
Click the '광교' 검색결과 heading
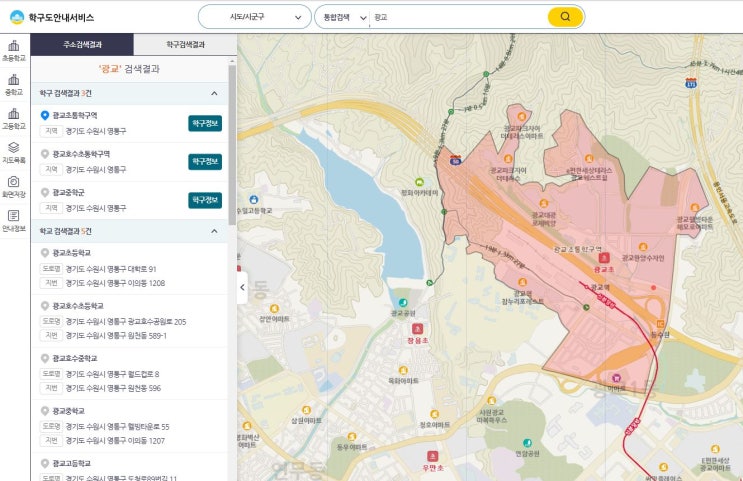[x=129, y=69]
